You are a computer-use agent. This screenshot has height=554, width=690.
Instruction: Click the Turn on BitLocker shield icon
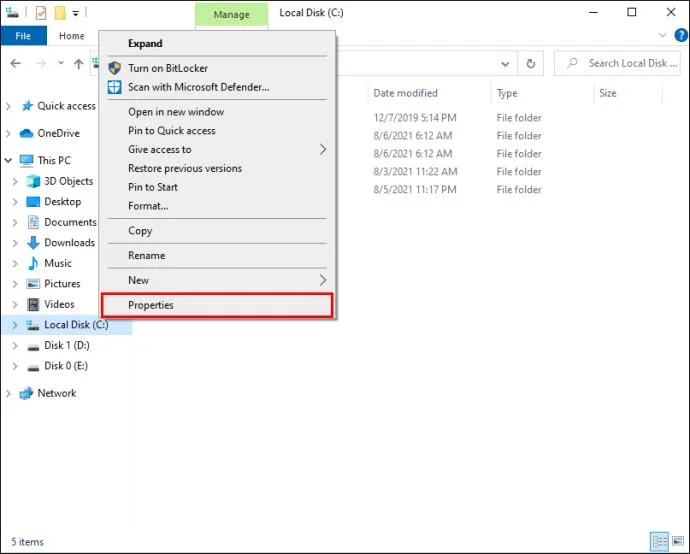tap(114, 68)
